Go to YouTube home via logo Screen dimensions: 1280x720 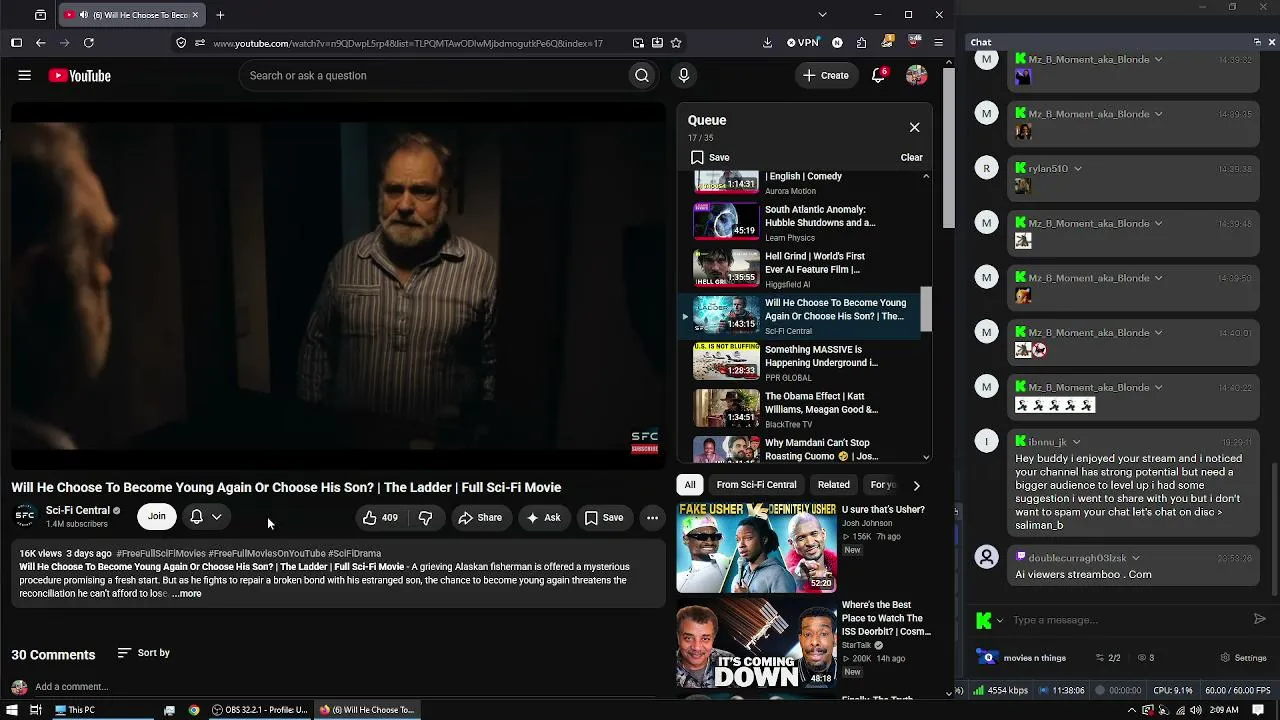pos(79,76)
